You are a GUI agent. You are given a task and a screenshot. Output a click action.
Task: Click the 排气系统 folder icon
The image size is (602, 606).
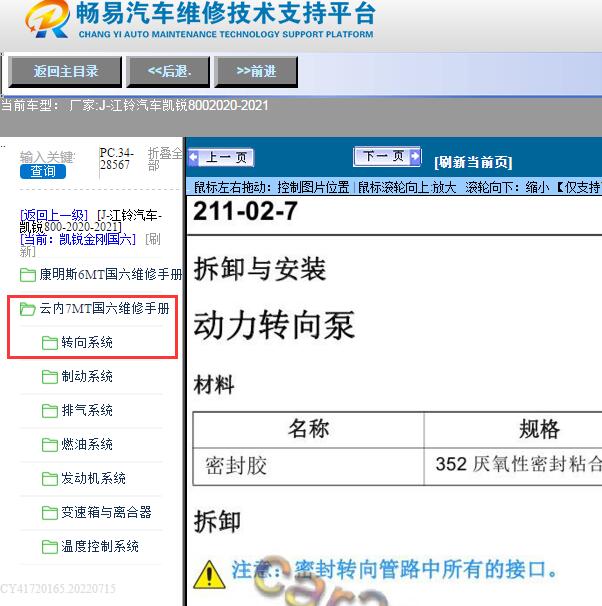pos(49,411)
